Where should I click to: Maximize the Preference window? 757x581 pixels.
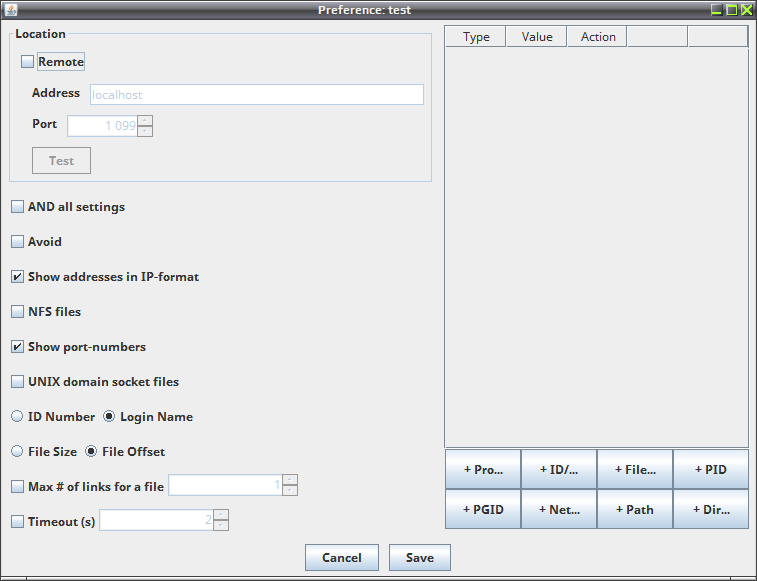[x=732, y=10]
